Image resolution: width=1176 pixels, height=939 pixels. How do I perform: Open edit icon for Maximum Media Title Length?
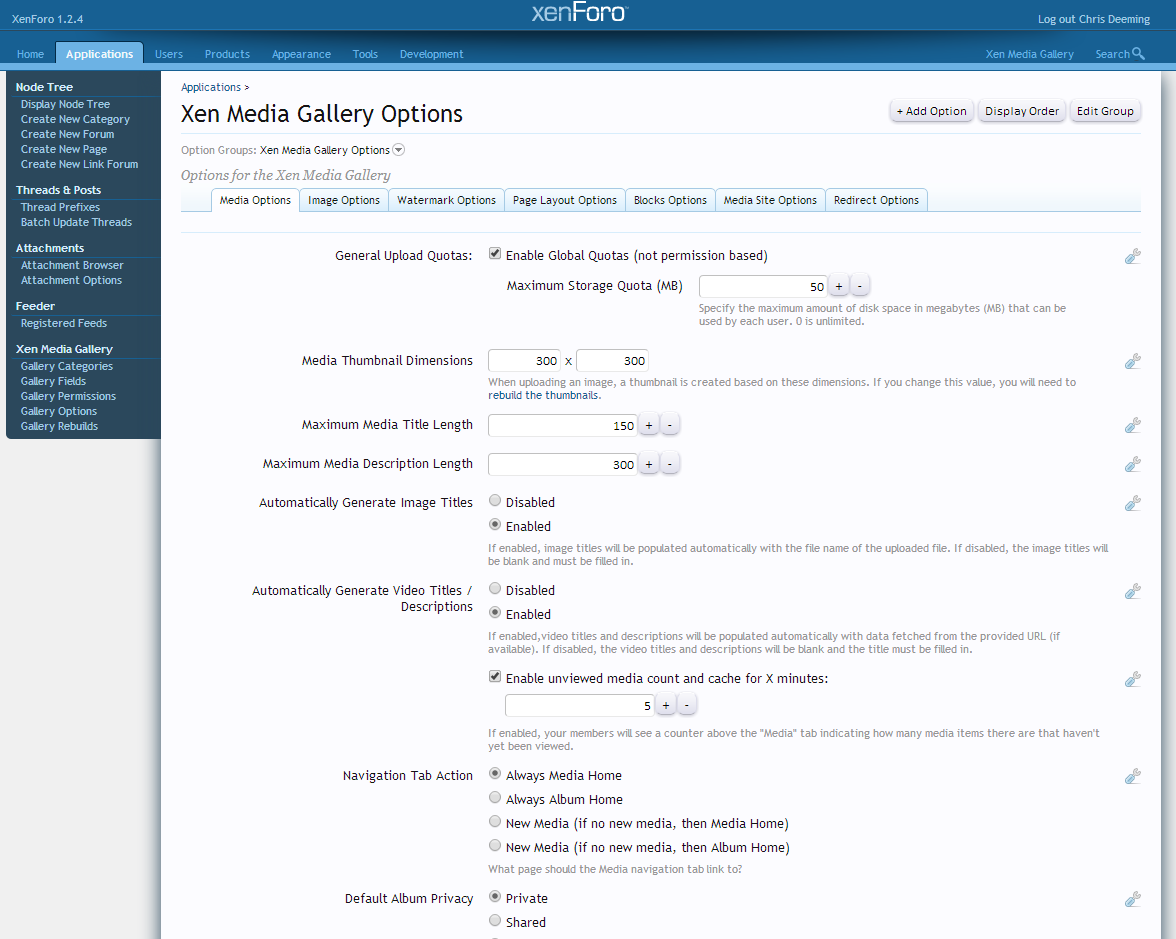tap(1132, 425)
